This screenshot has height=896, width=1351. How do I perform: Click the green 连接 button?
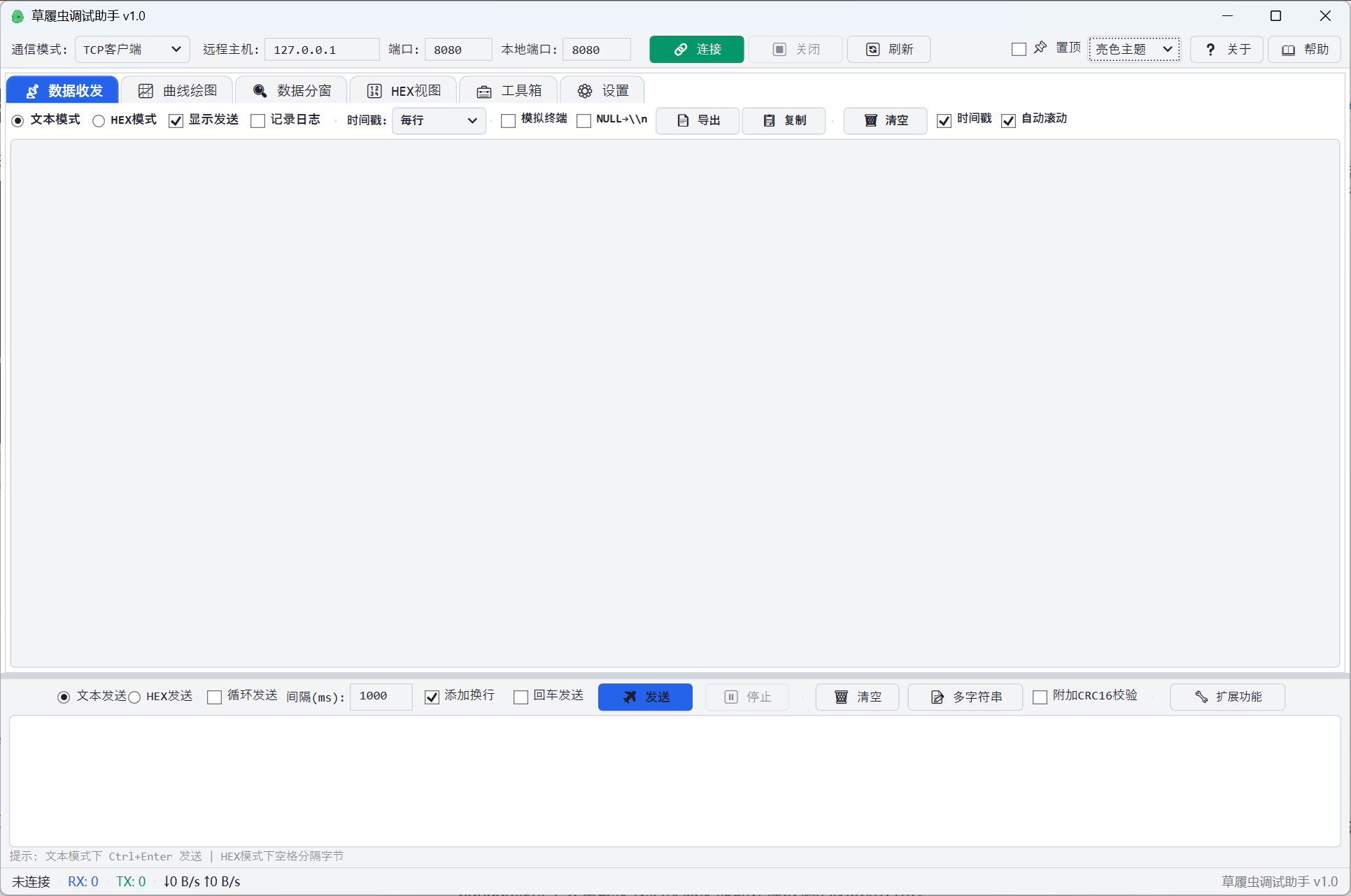coord(697,50)
